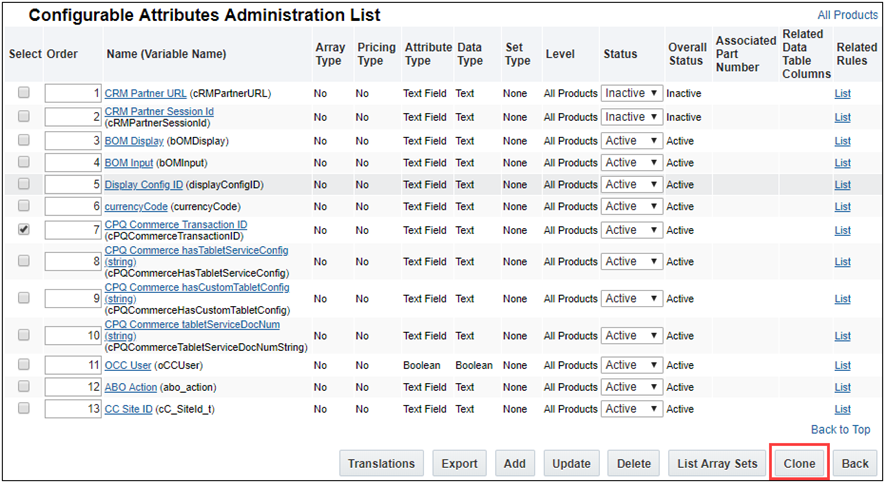Click the Delete button
The height and width of the screenshot is (483, 885).
point(633,463)
